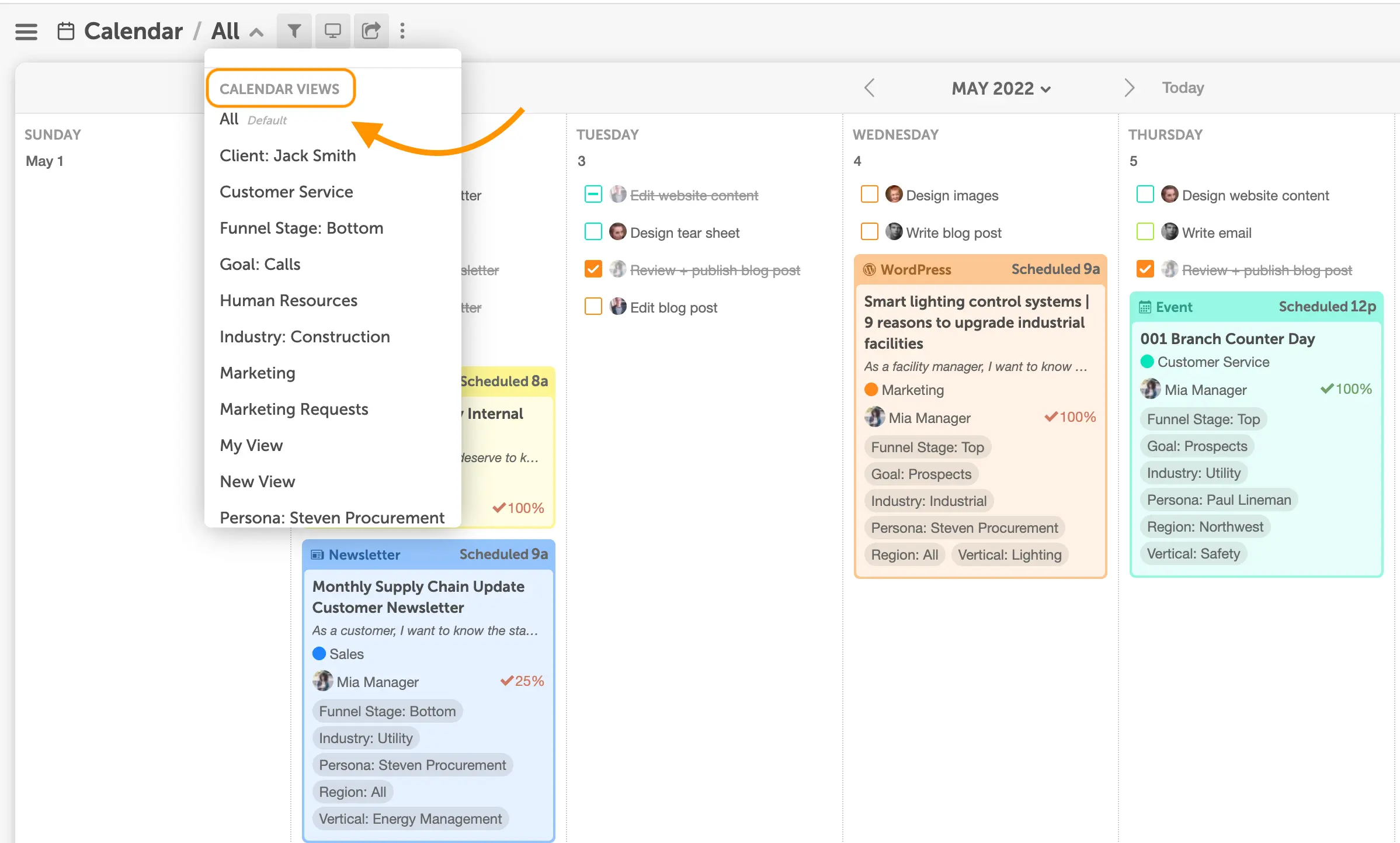This screenshot has width=1400, height=843.
Task: Select Persona: Steven Procurement view
Action: point(331,516)
